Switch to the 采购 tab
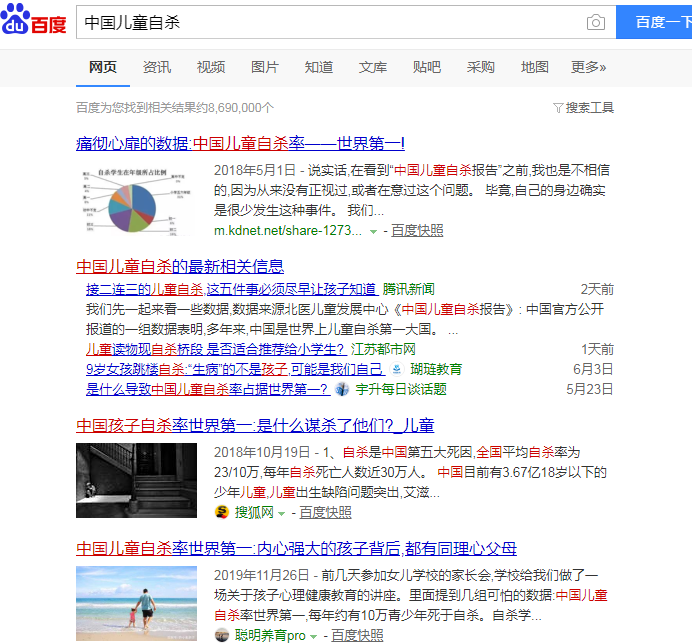Image resolution: width=692 pixels, height=644 pixels. pyautogui.click(x=481, y=67)
